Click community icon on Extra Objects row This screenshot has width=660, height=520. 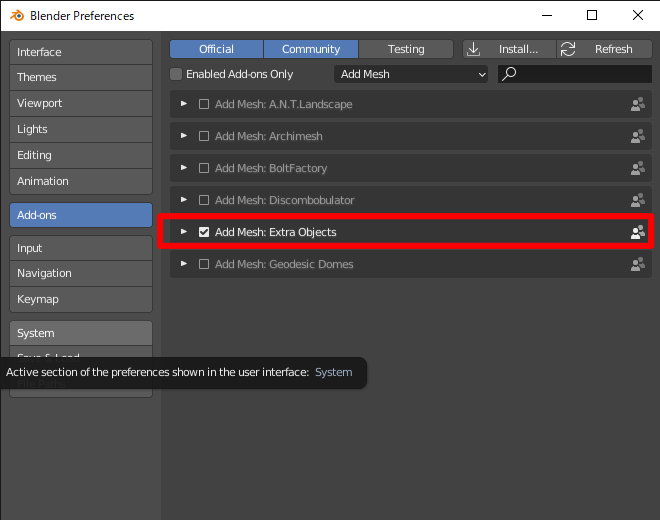[x=638, y=232]
